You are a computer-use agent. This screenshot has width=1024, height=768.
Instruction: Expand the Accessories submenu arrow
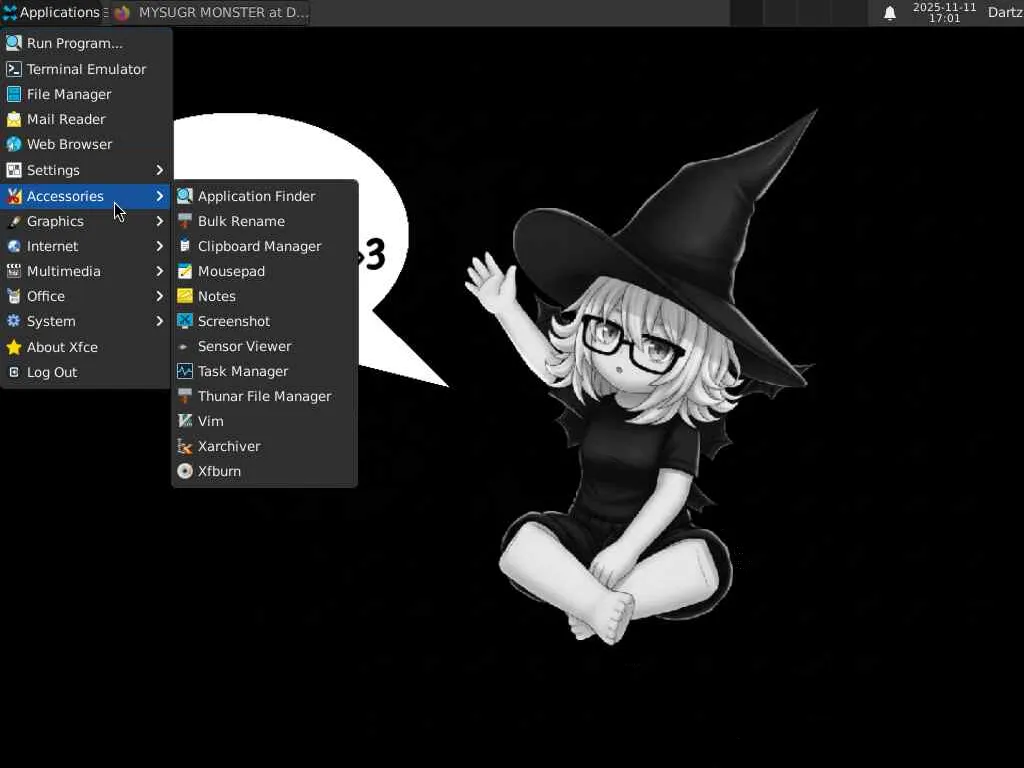click(159, 196)
